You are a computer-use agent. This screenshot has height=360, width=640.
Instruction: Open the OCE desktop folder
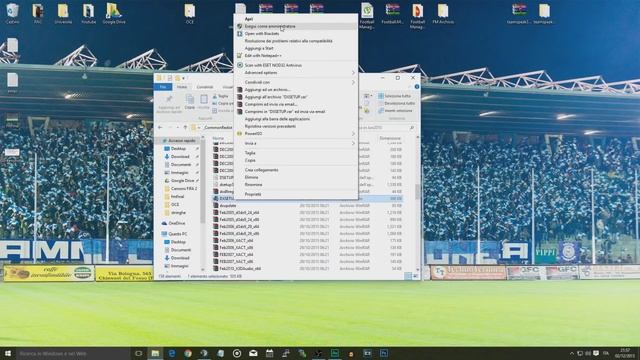[x=189, y=13]
